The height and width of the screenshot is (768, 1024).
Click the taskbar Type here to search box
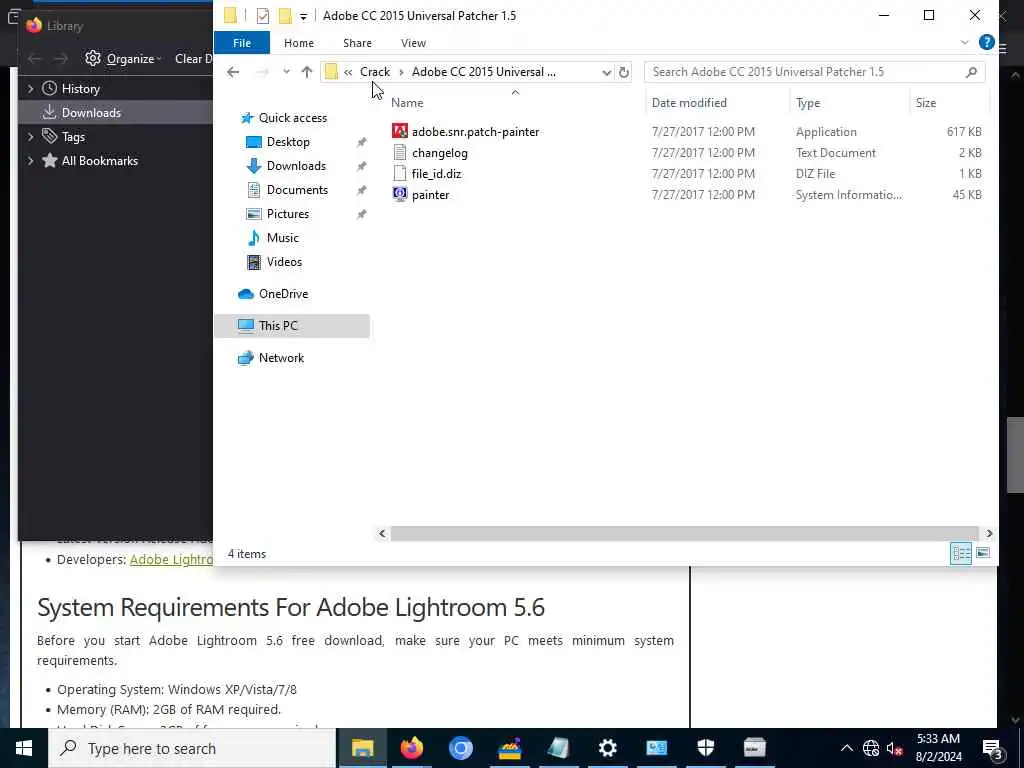coord(192,748)
